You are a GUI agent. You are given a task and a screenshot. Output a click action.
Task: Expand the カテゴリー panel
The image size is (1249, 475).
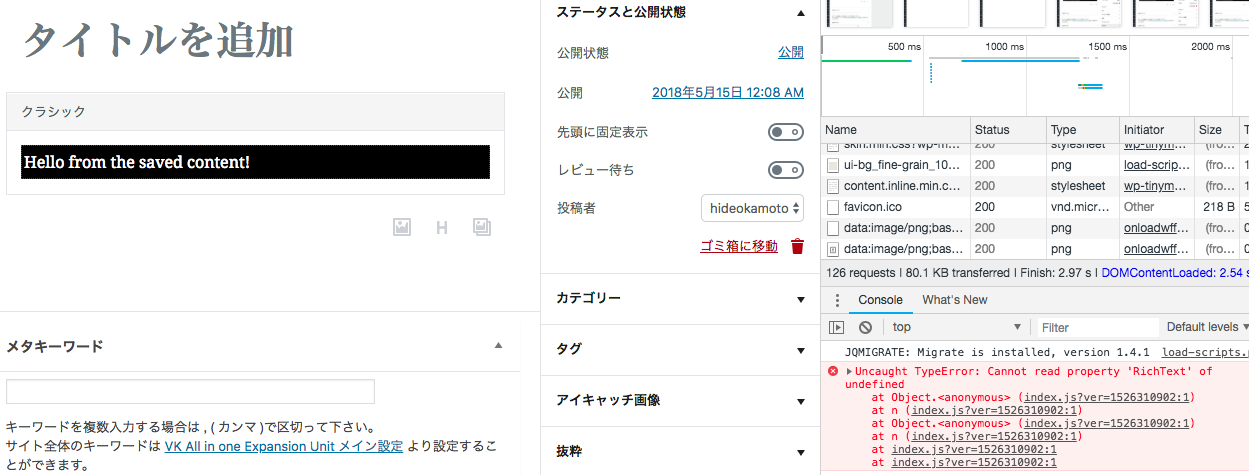(800, 299)
